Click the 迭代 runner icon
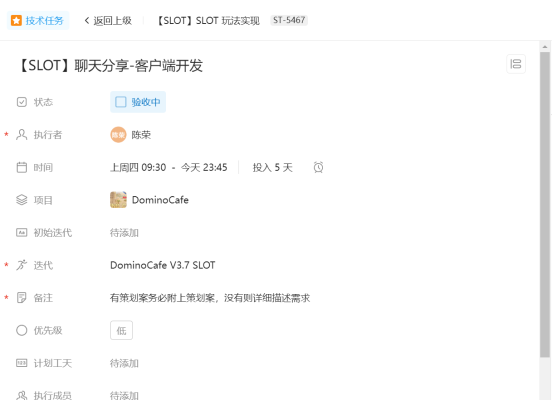Viewport: 552px width, 400px height. click(x=22, y=265)
